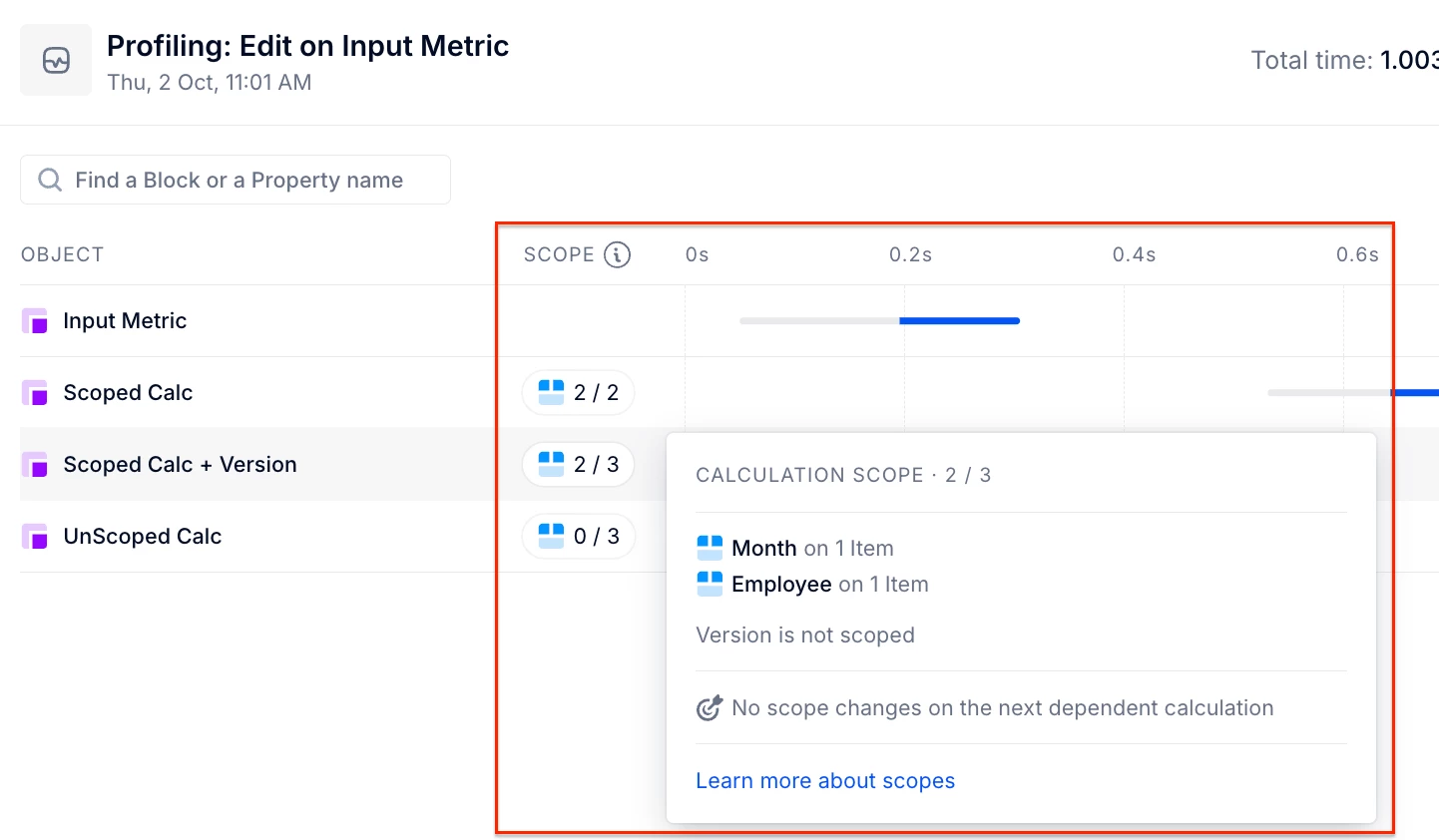Click the Scoped Calc + Version icon
This screenshot has width=1439, height=840.
point(35,465)
